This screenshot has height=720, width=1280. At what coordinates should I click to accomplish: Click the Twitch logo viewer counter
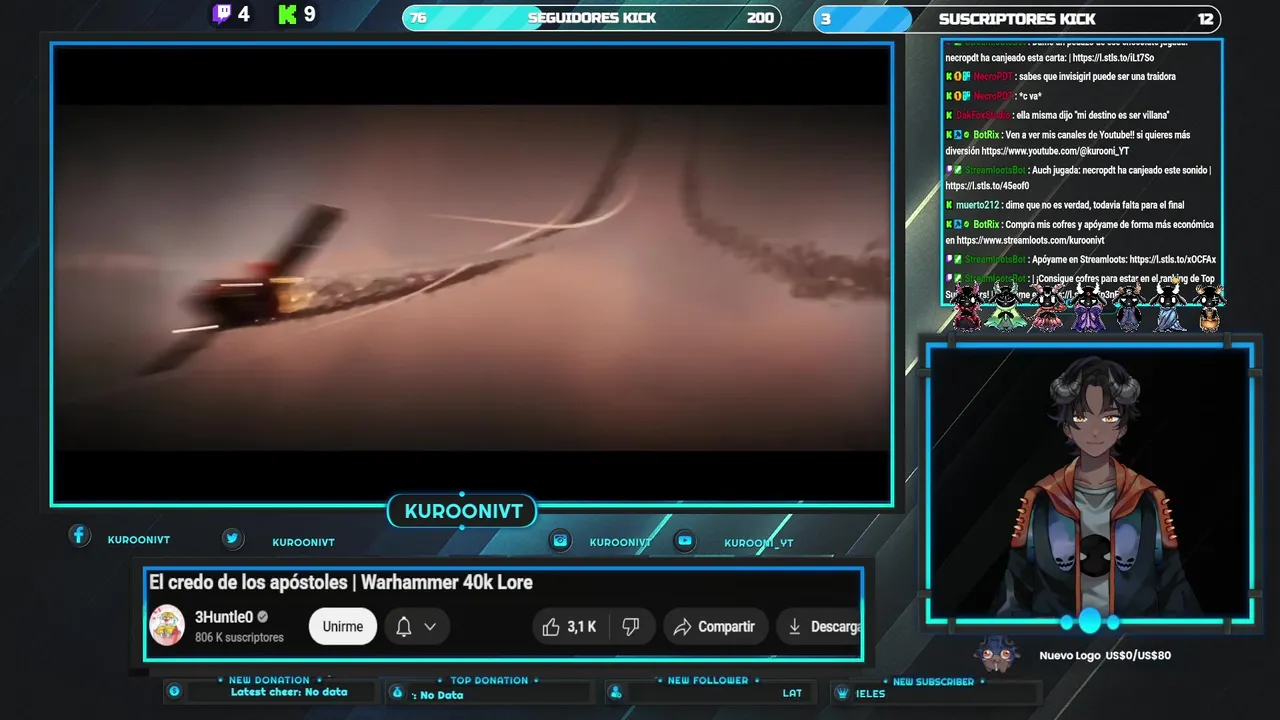pyautogui.click(x=231, y=14)
